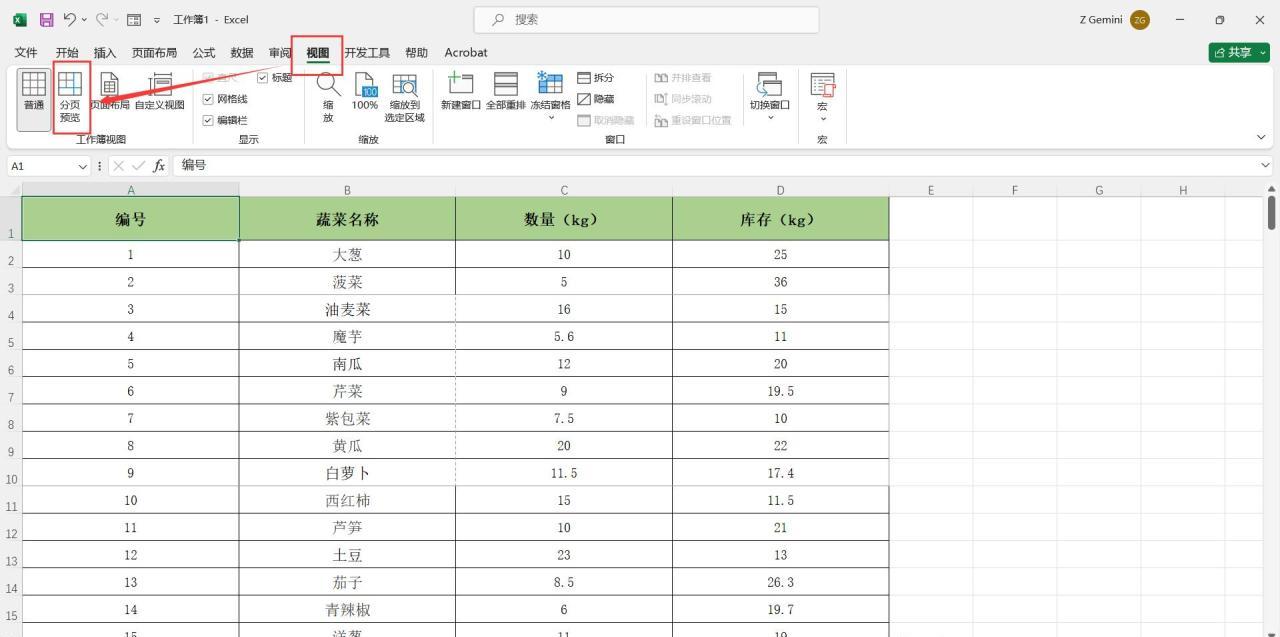
Task: Switch to the Help (帮助) tab
Action: click(416, 53)
